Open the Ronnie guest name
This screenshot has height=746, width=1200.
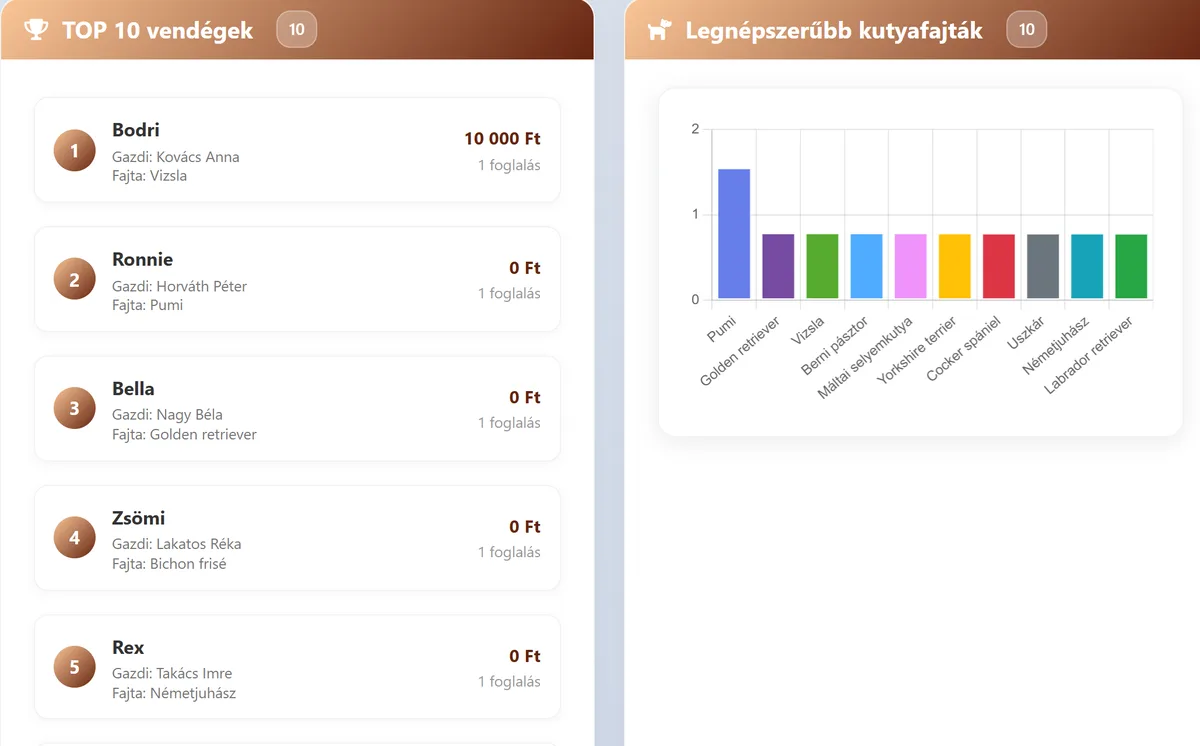pyautogui.click(x=142, y=259)
